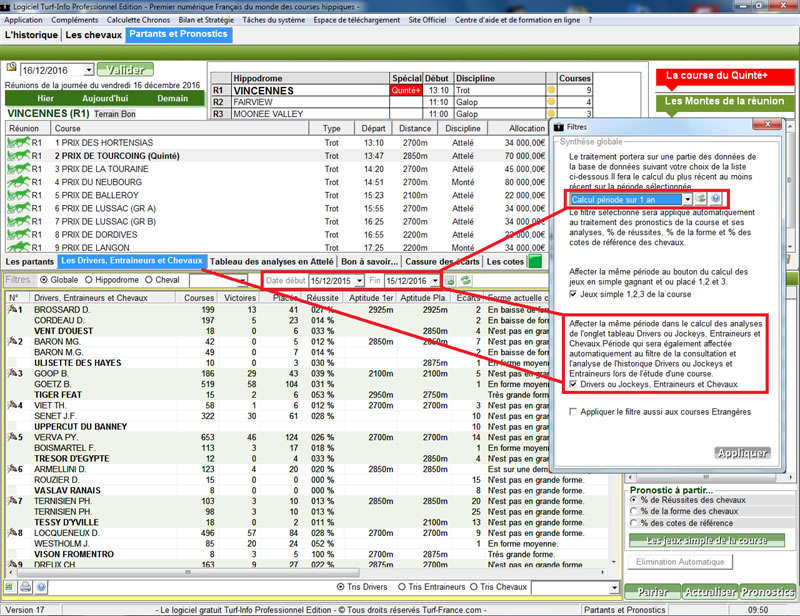Click the green refresh icon after the Fin date
The height and width of the screenshot is (616, 800).
[x=466, y=281]
